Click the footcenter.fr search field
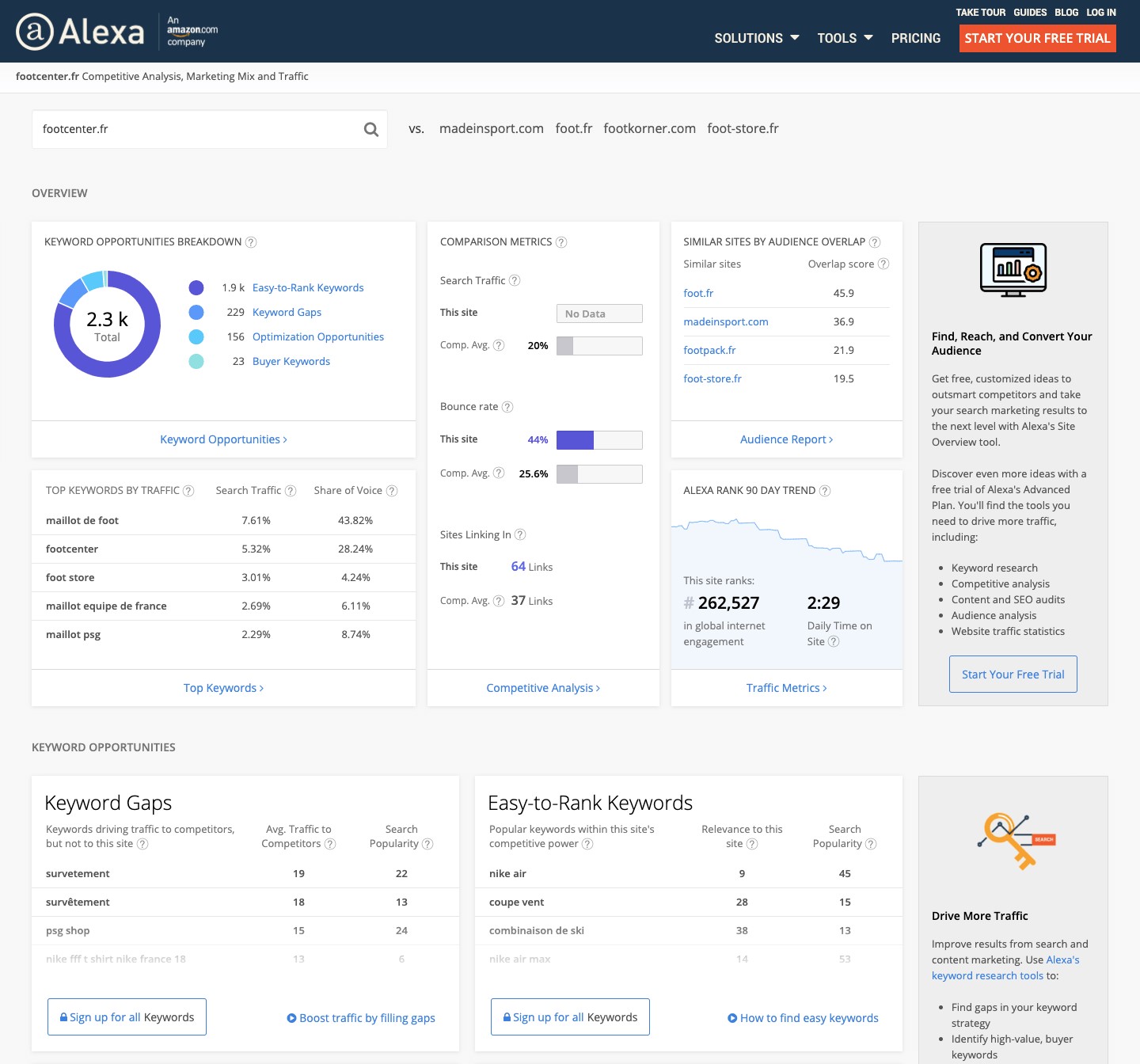Image resolution: width=1140 pixels, height=1064 pixels. click(210, 129)
